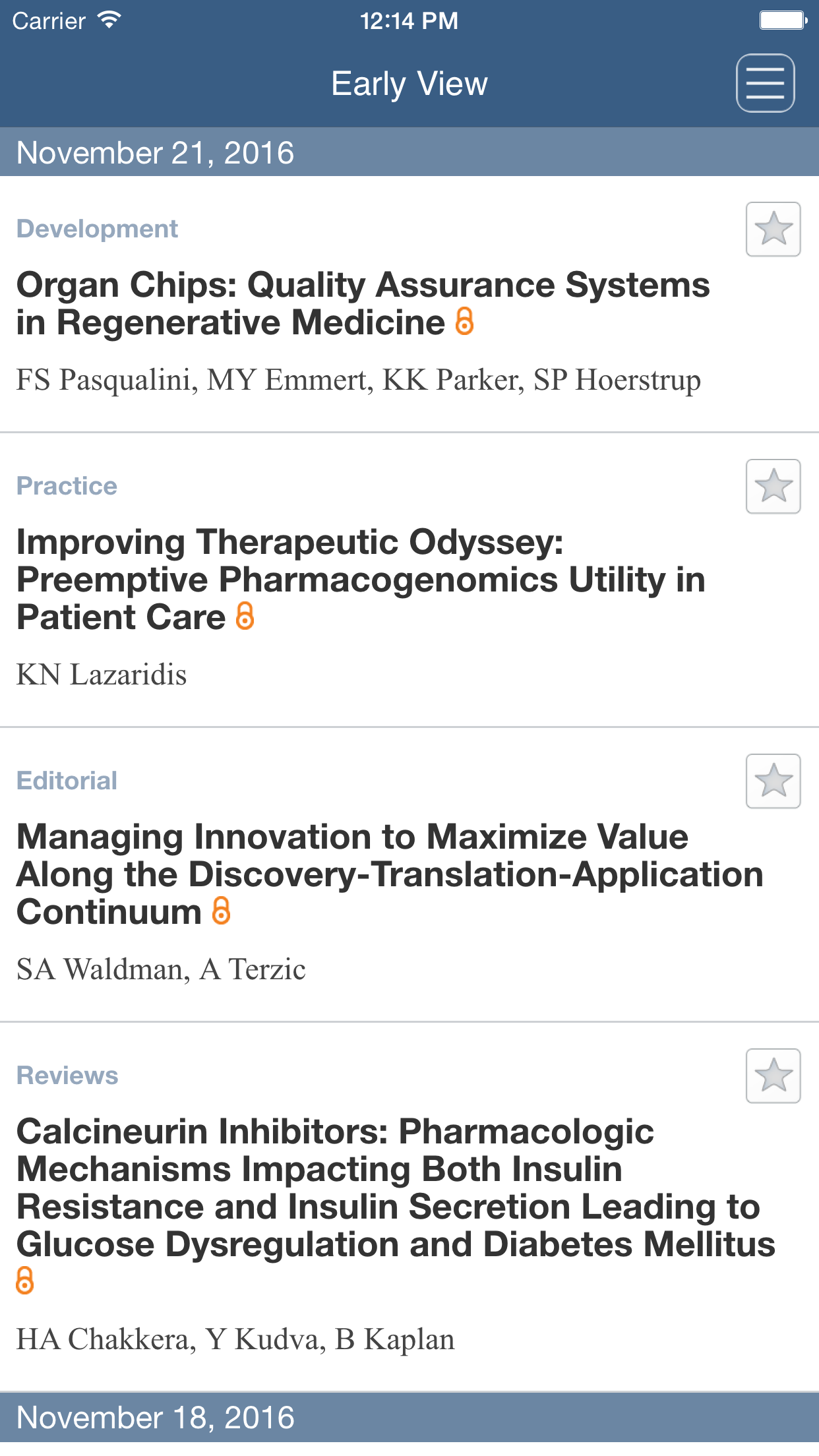Tap the Editorial category label

pyautogui.click(x=67, y=781)
